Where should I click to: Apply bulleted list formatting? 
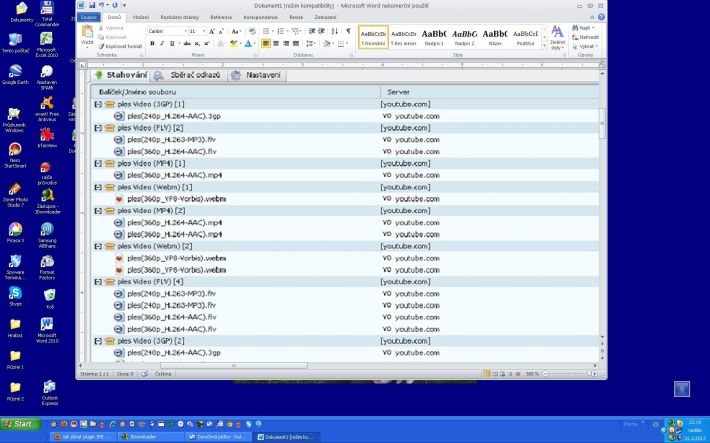267,31
